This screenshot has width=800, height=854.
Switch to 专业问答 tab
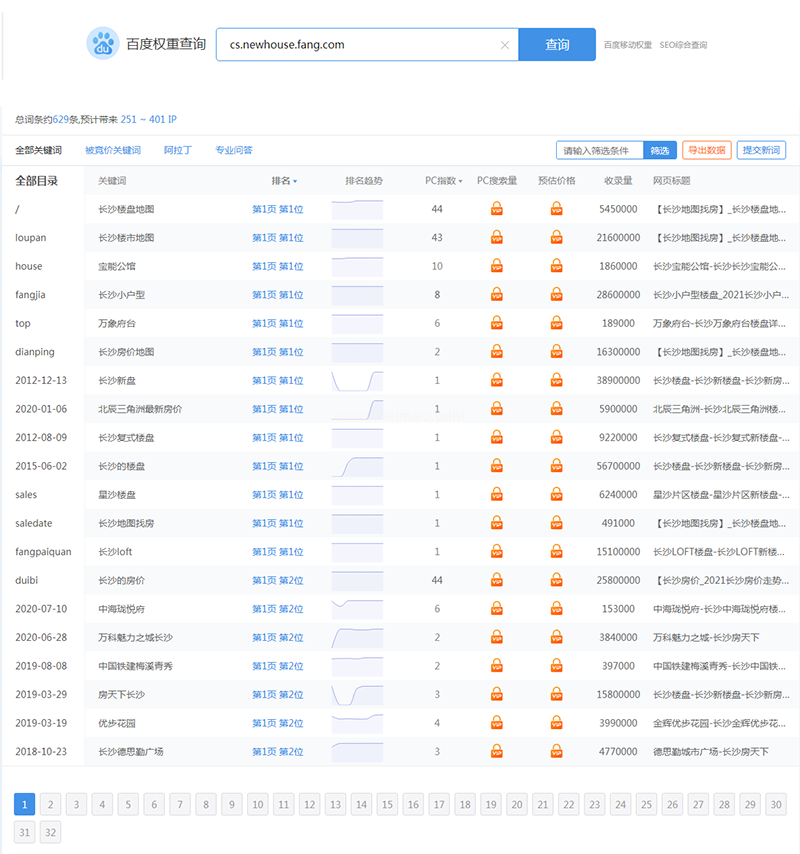point(234,151)
